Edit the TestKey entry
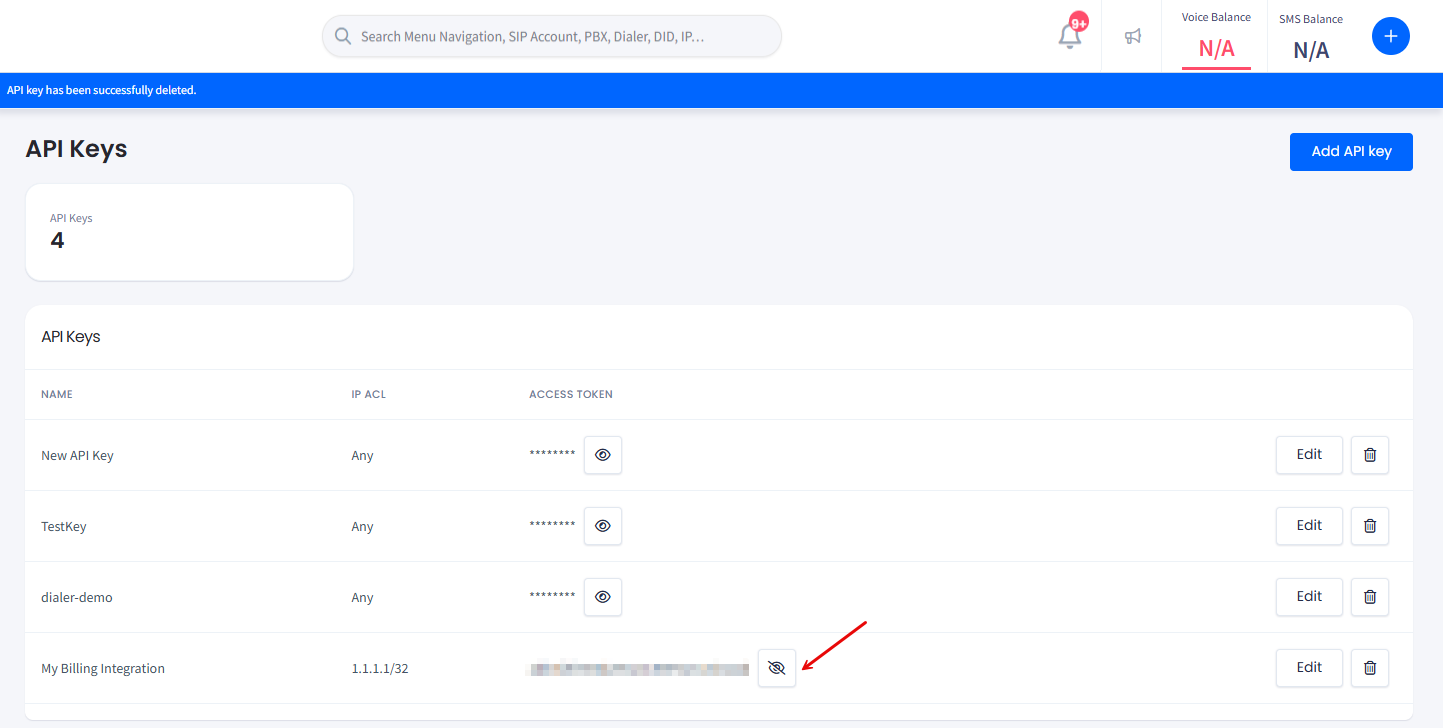Screen dimensions: 1443x728 [1309, 526]
